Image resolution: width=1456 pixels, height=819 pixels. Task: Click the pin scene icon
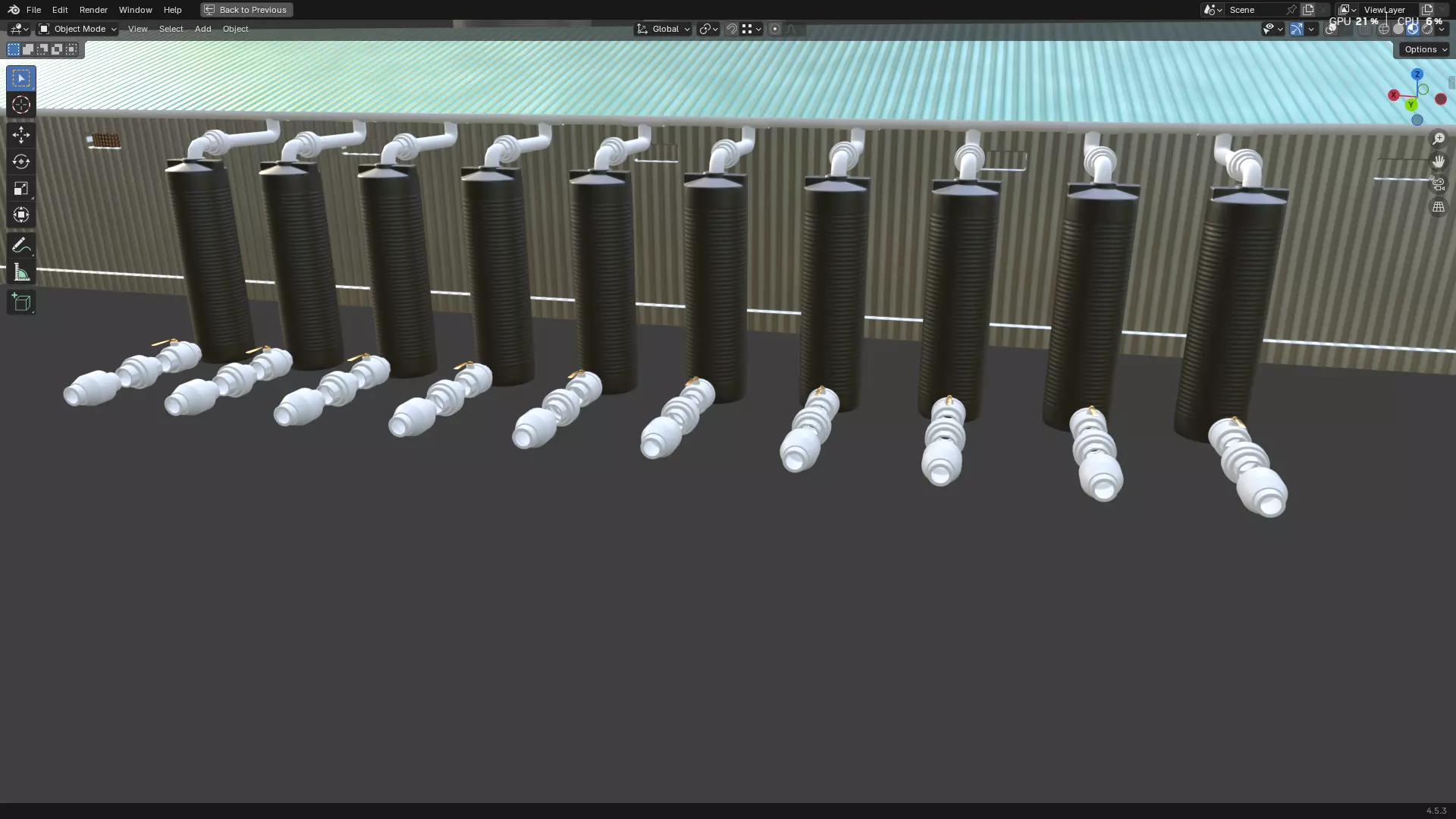click(x=1291, y=10)
